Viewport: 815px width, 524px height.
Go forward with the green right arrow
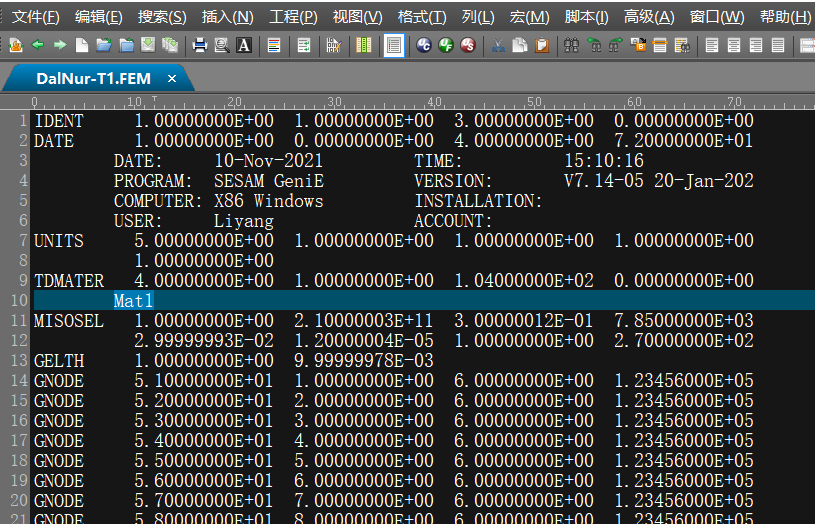60,45
